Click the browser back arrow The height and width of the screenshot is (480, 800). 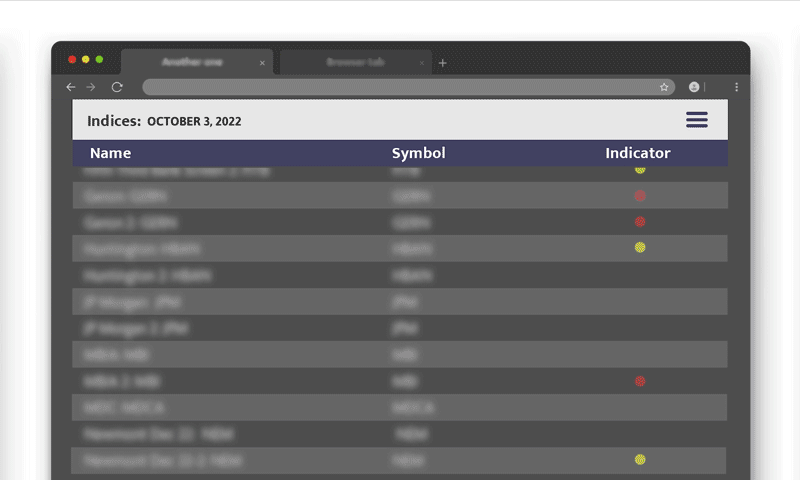click(x=70, y=87)
